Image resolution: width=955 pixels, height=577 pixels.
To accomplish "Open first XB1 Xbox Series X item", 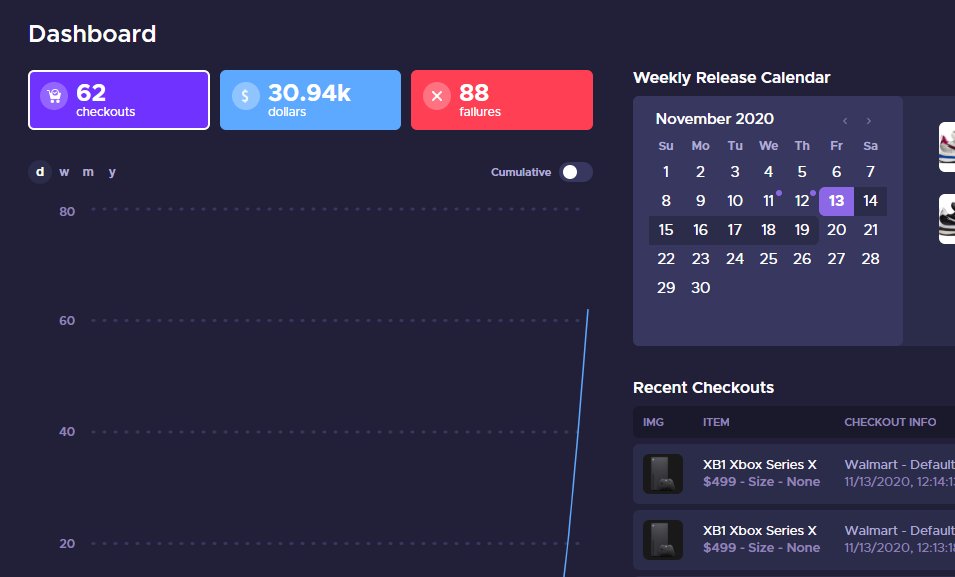I will [759, 465].
